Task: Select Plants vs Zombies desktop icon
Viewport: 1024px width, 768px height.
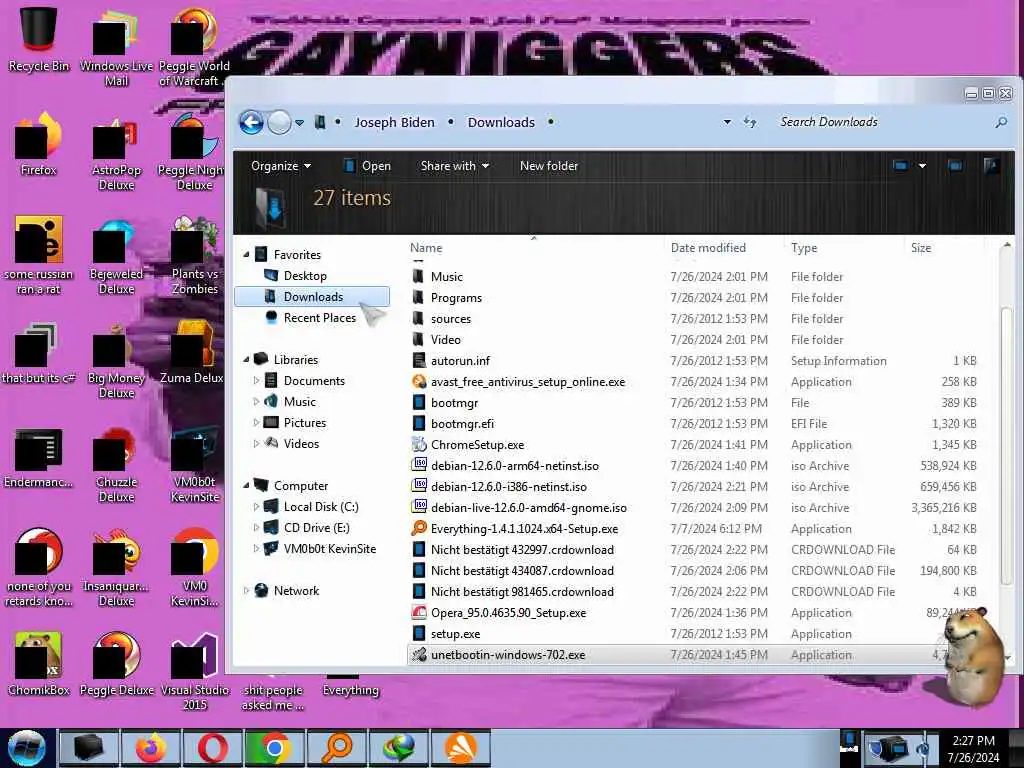Action: coord(195,256)
